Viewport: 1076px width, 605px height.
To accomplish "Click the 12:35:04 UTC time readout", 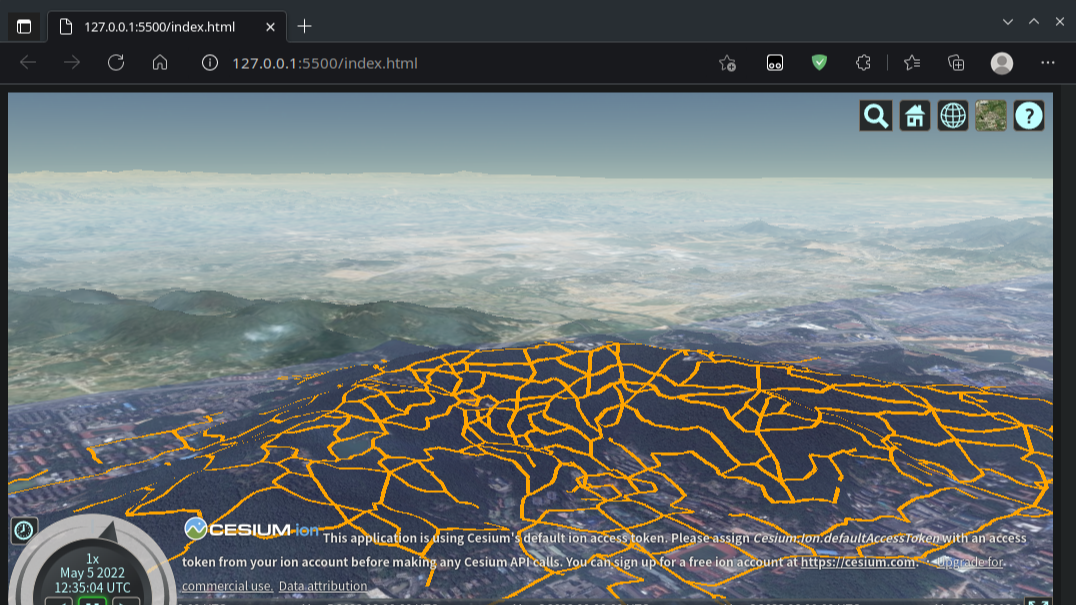I will point(93,588).
